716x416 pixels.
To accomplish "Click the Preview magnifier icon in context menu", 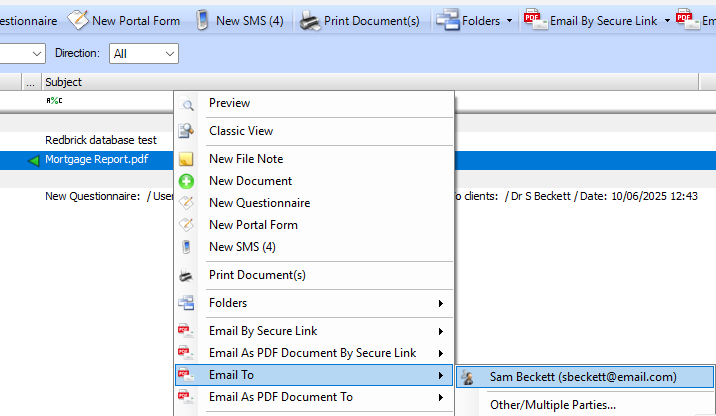I will coord(186,104).
